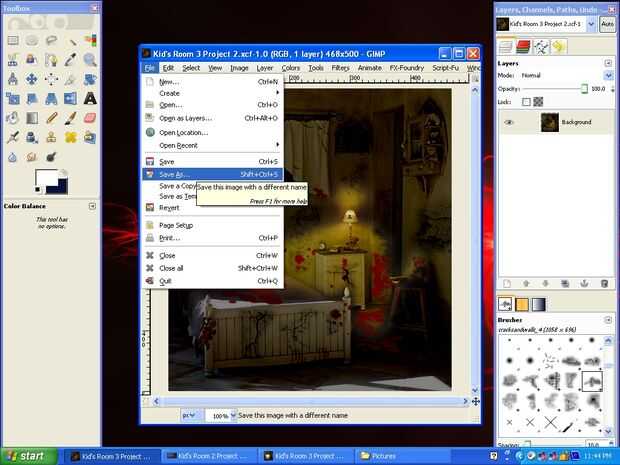Image resolution: width=620 pixels, height=465 pixels.
Task: Expand the Open Recent submenu
Action: tap(212, 146)
